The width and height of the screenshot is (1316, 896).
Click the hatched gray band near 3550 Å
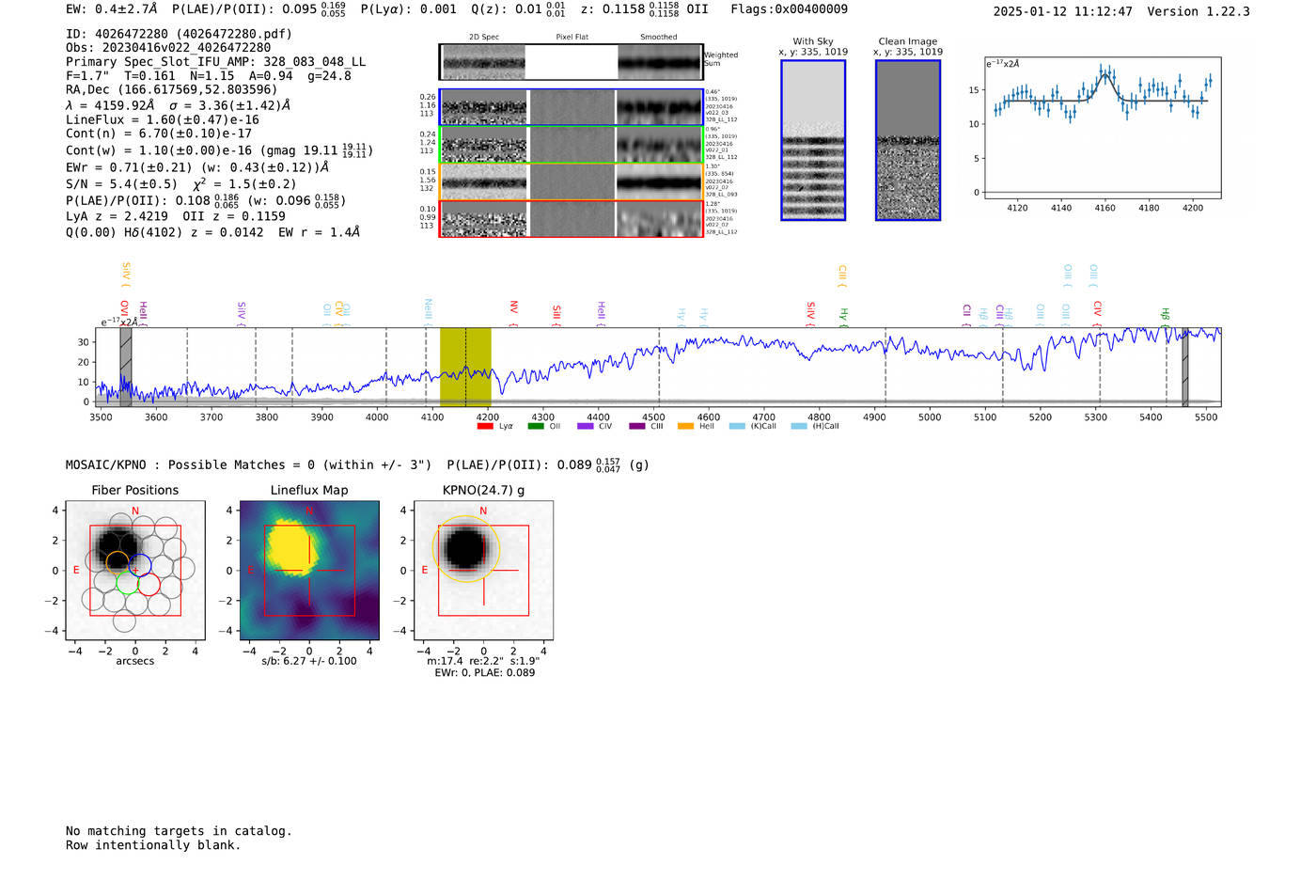126,367
